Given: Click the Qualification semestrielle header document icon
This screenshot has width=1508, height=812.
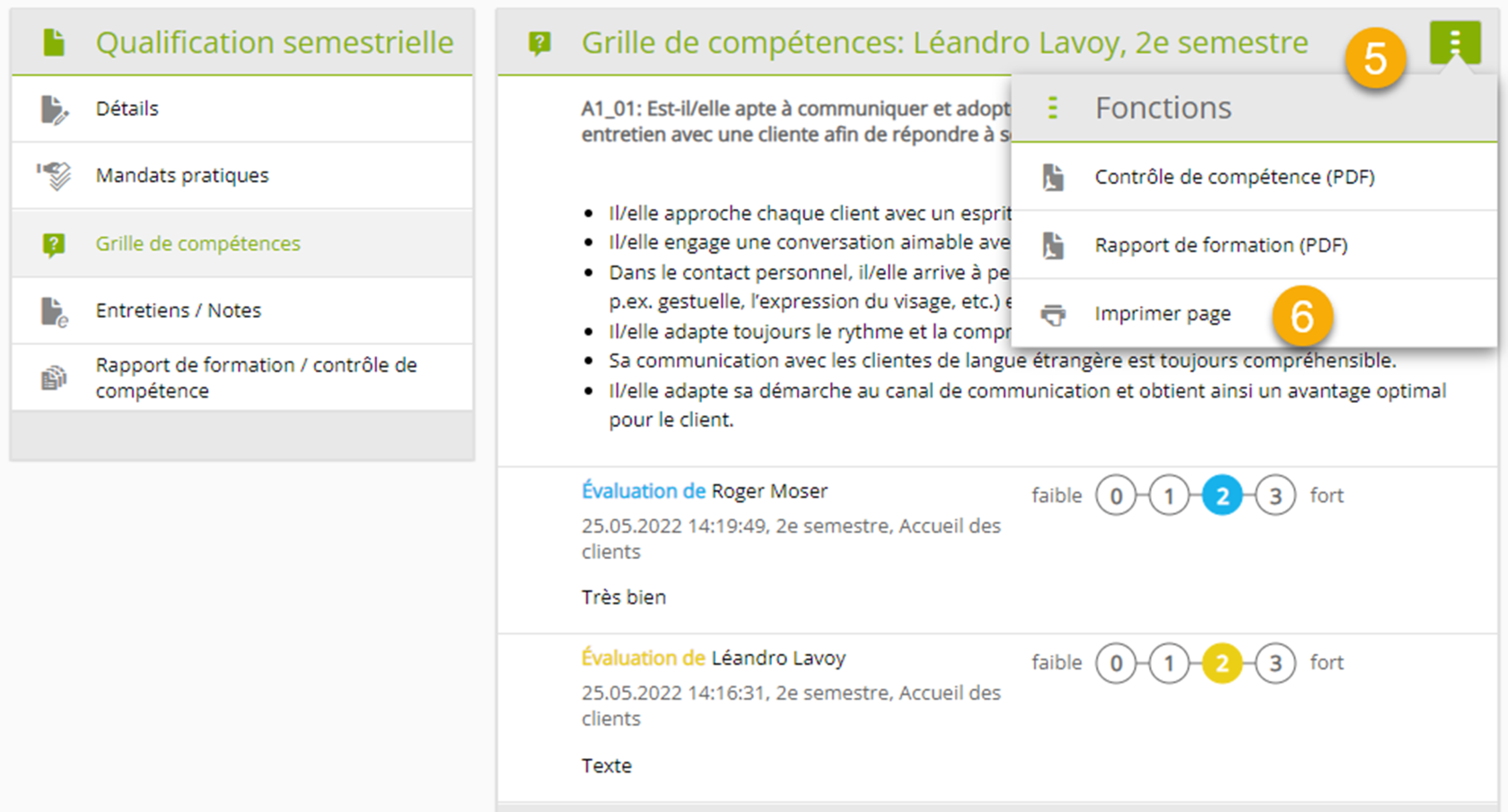Looking at the screenshot, I should coord(54,42).
